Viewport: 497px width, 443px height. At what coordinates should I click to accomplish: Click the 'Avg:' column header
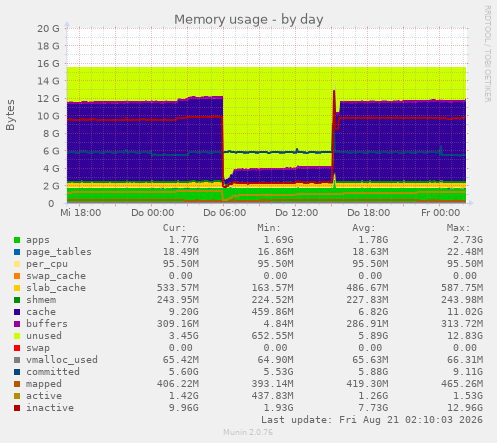tap(364, 228)
